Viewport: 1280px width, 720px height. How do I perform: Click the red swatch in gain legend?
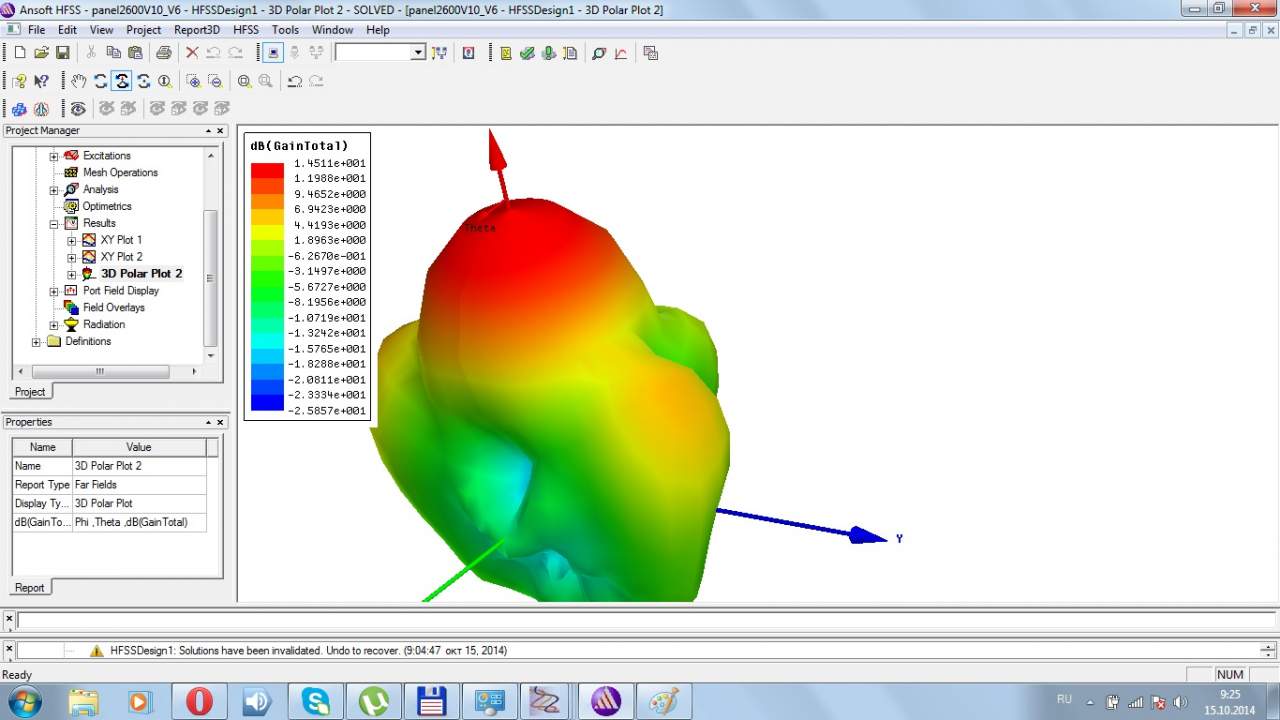click(x=267, y=170)
